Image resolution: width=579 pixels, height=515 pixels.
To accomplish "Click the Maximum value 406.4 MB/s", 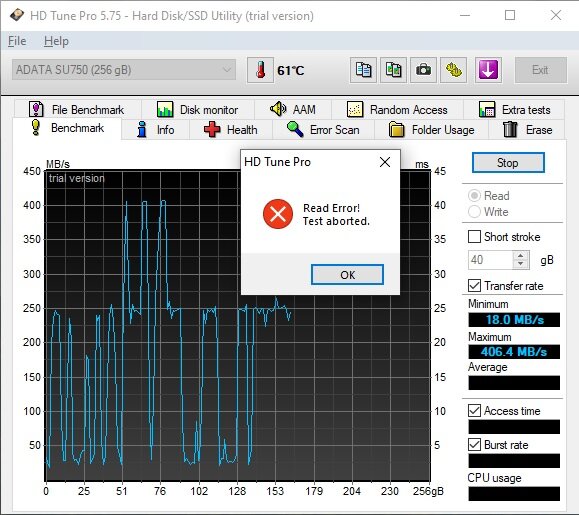I will pos(514,351).
